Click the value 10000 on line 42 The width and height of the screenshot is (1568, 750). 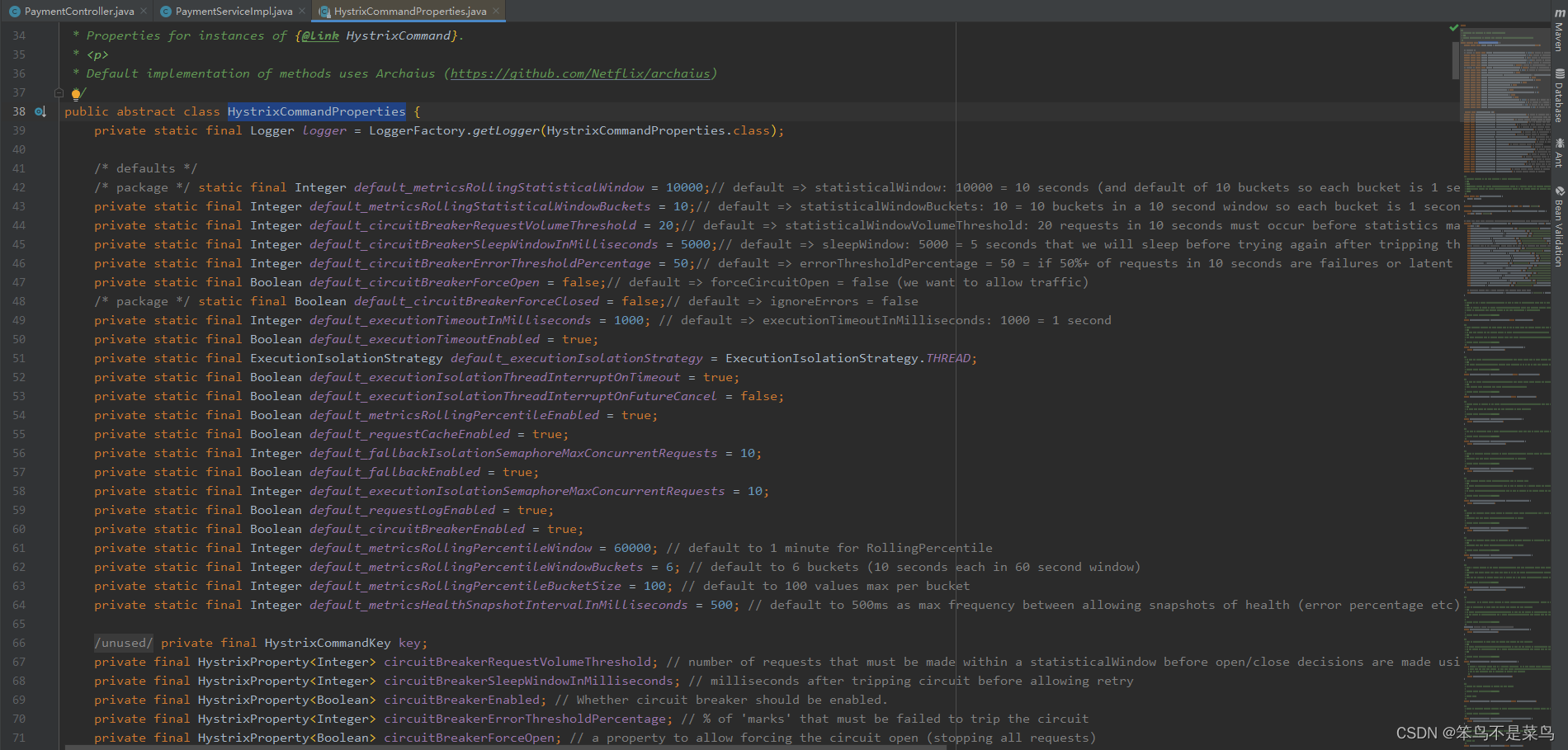click(x=684, y=187)
